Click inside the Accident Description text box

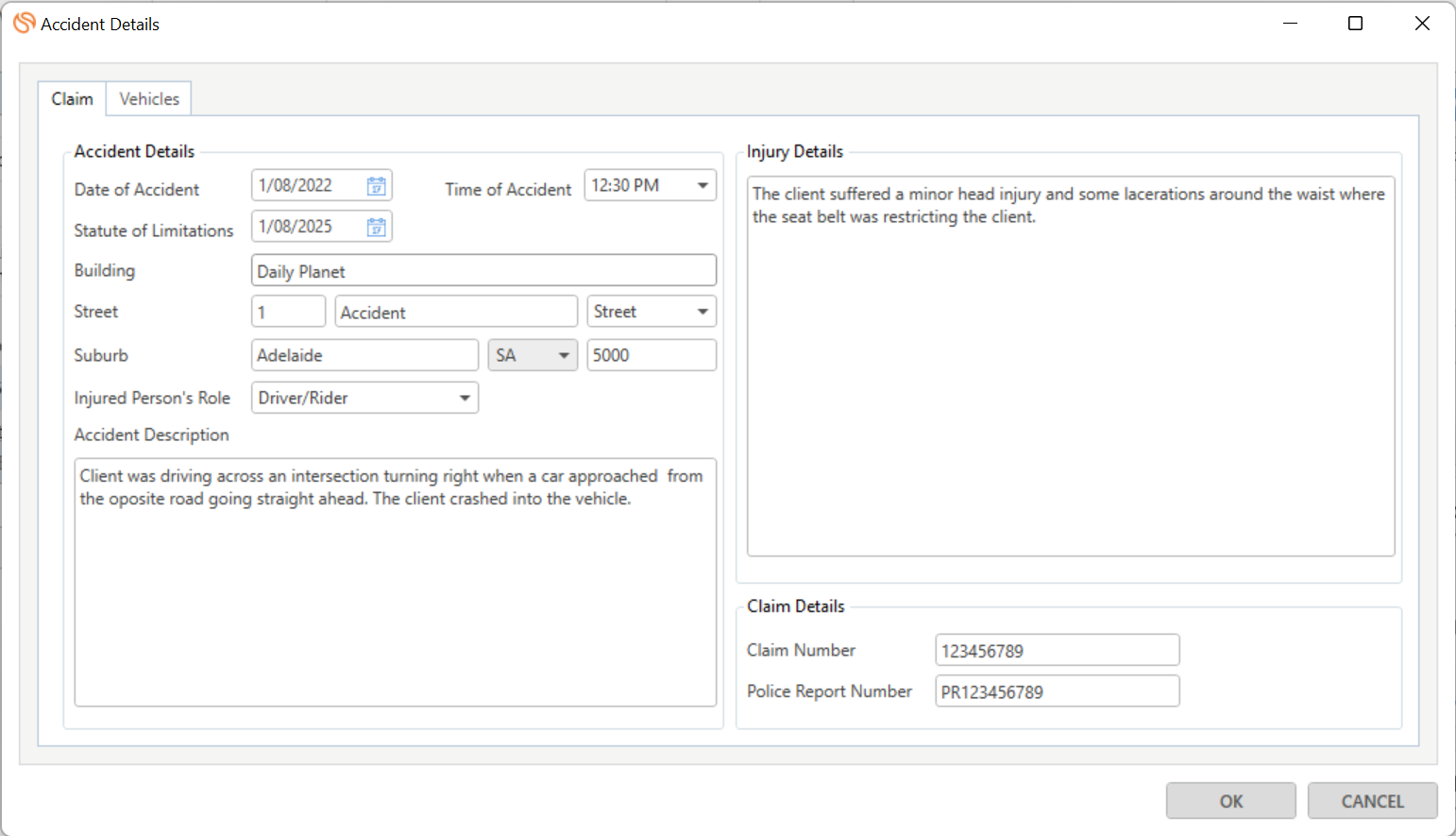coord(395,582)
